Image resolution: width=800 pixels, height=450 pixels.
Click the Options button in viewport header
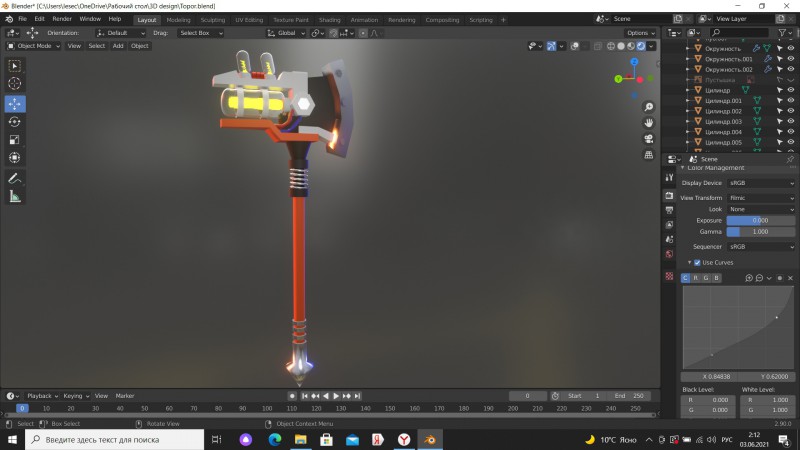pos(641,33)
